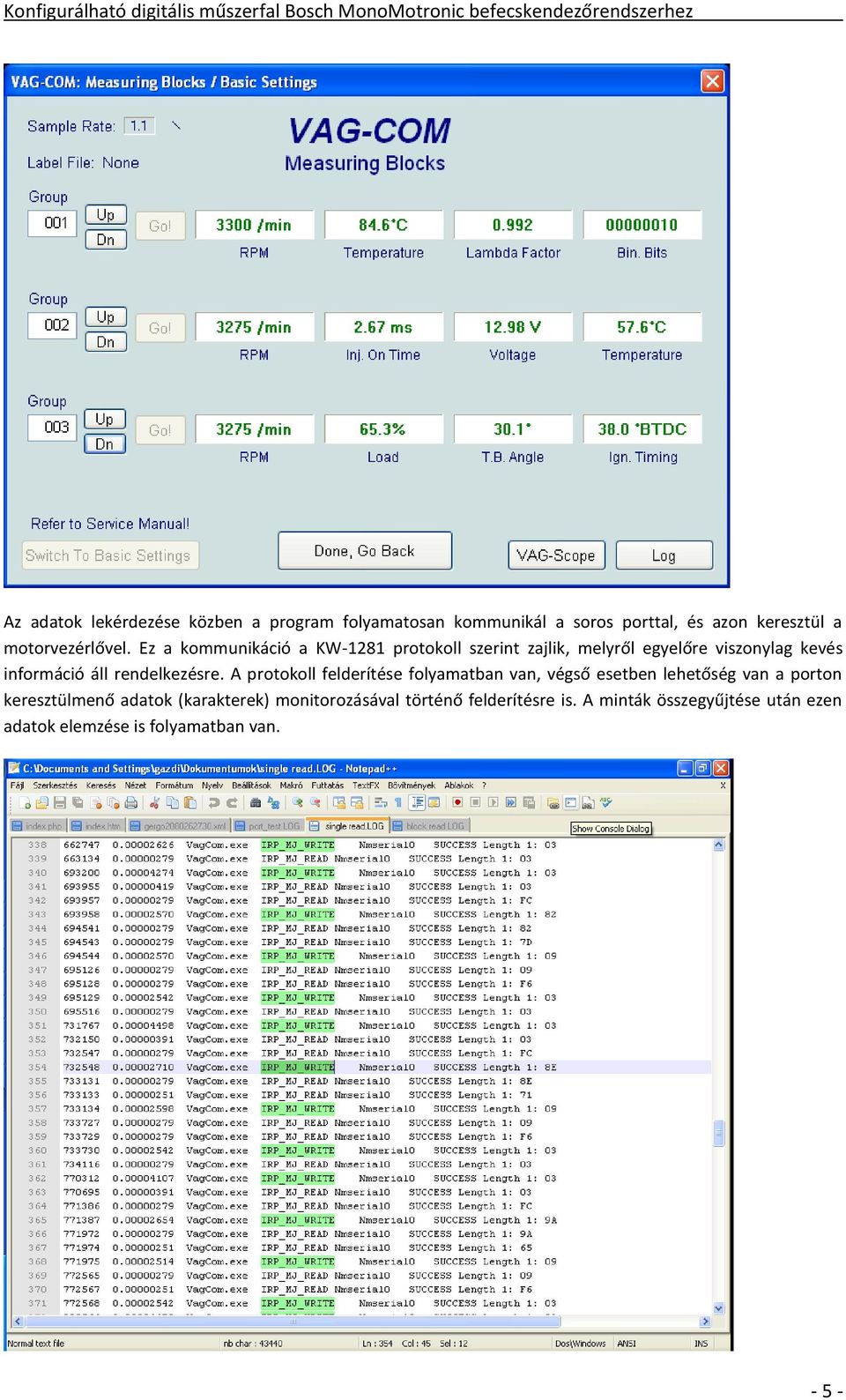Image resolution: width=846 pixels, height=1400 pixels.
Task: Click the Log button in VAG-COM
Action: 664,555
